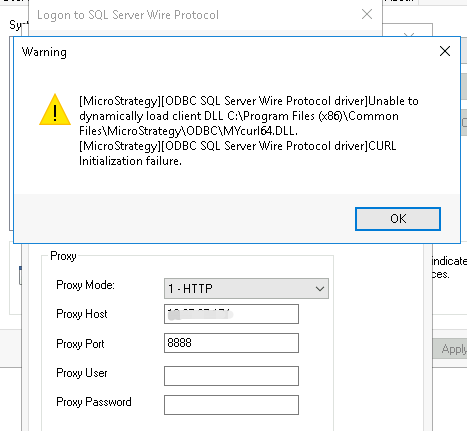Screen dimensions: 467x431
Task: Click the MYcurl64.DLL path line in message
Action: pos(188,131)
